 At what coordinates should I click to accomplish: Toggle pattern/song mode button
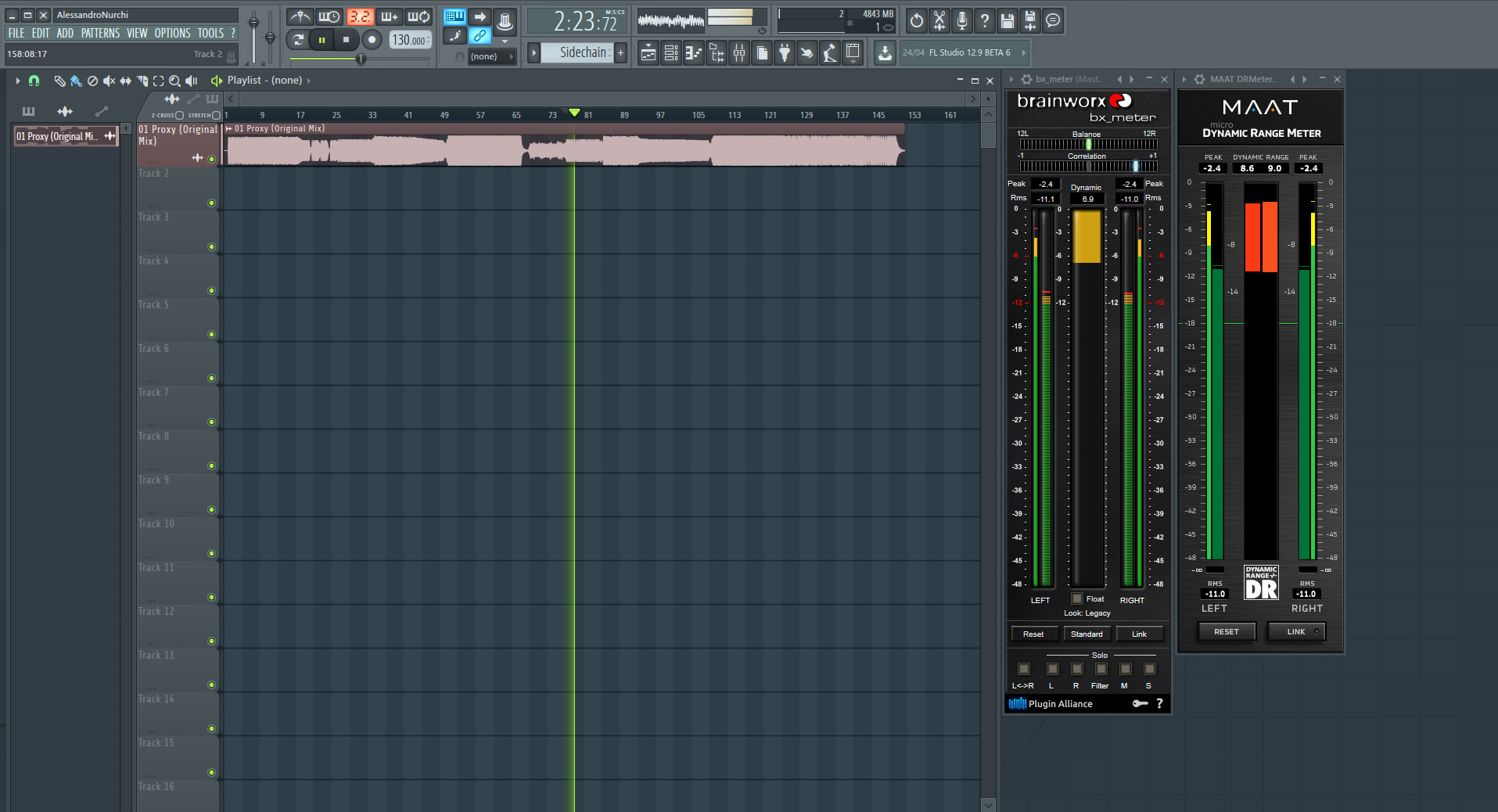point(298,39)
